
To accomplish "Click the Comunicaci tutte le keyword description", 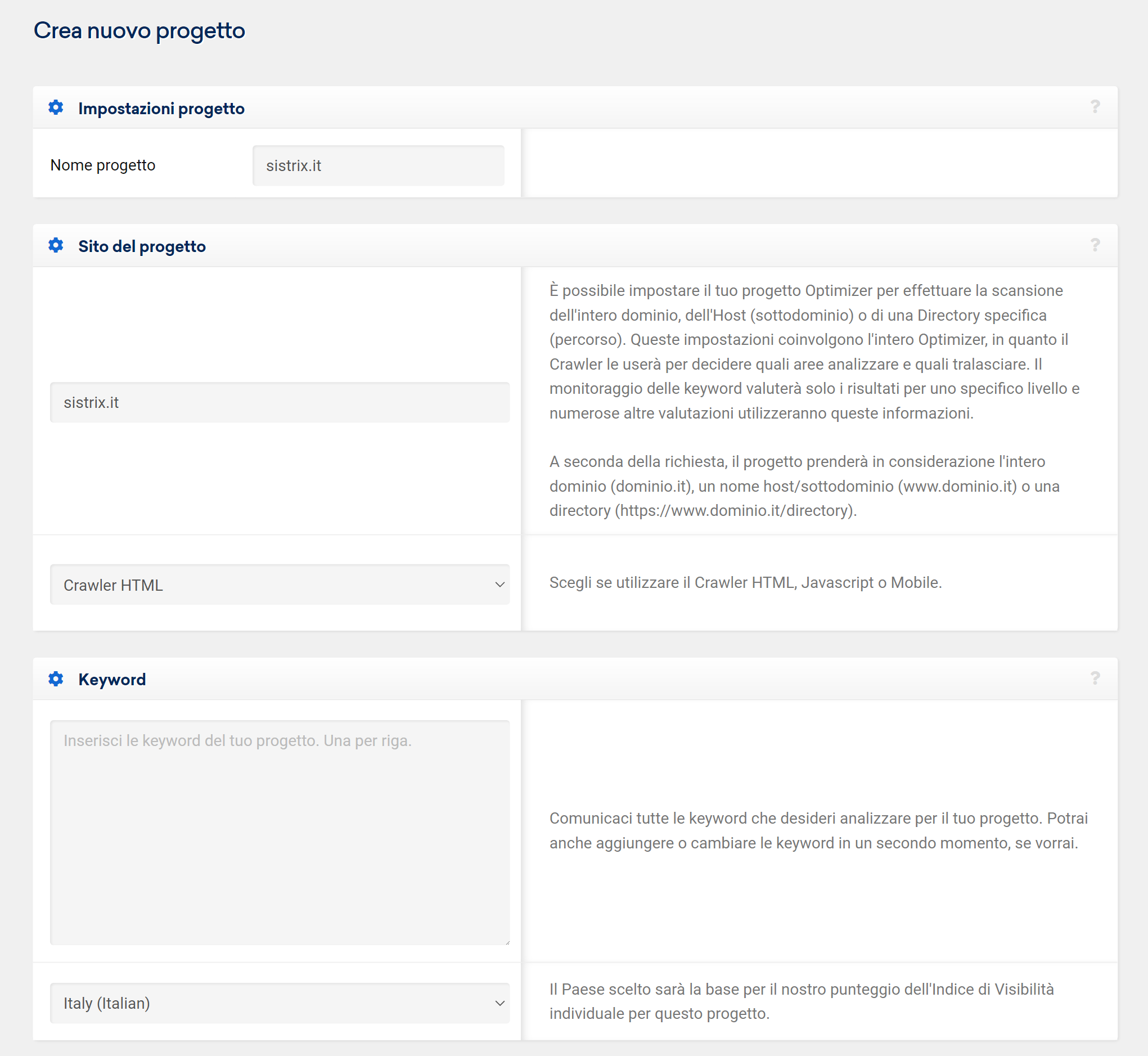I will pyautogui.click(x=818, y=831).
